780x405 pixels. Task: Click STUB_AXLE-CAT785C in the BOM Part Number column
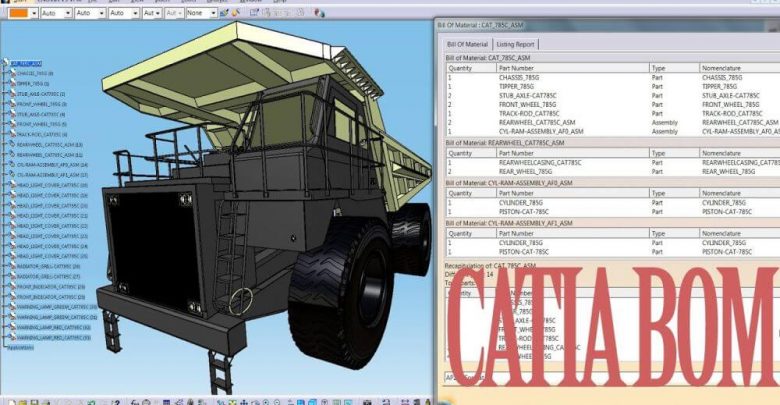click(x=528, y=96)
